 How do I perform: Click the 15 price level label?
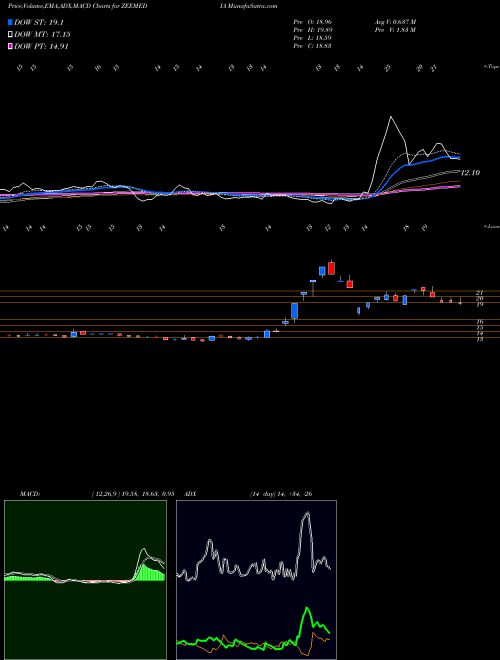pos(479,327)
